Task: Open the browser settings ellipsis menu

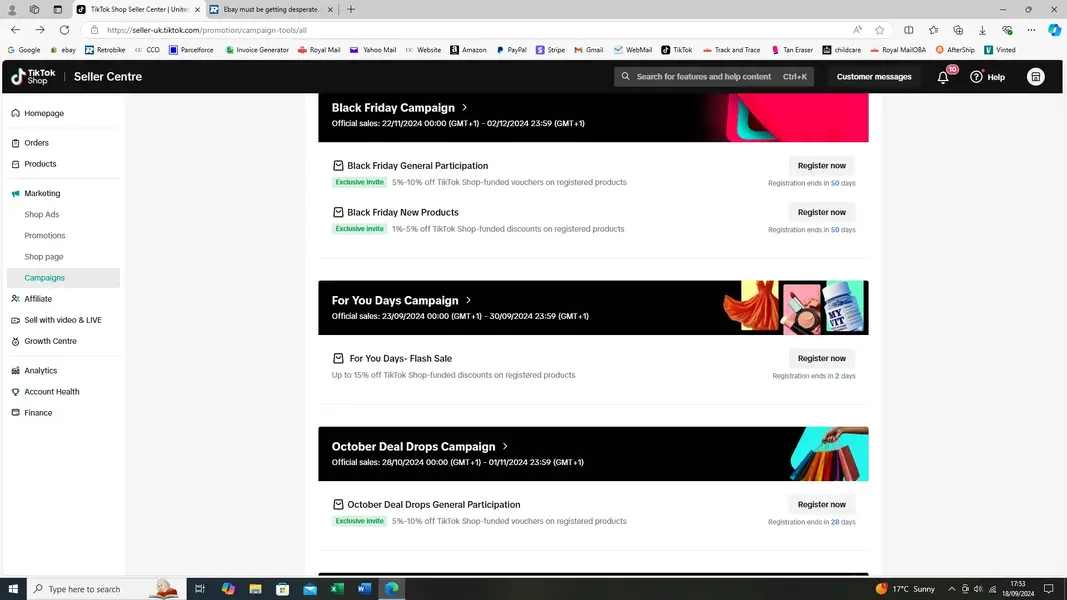Action: (1032, 30)
